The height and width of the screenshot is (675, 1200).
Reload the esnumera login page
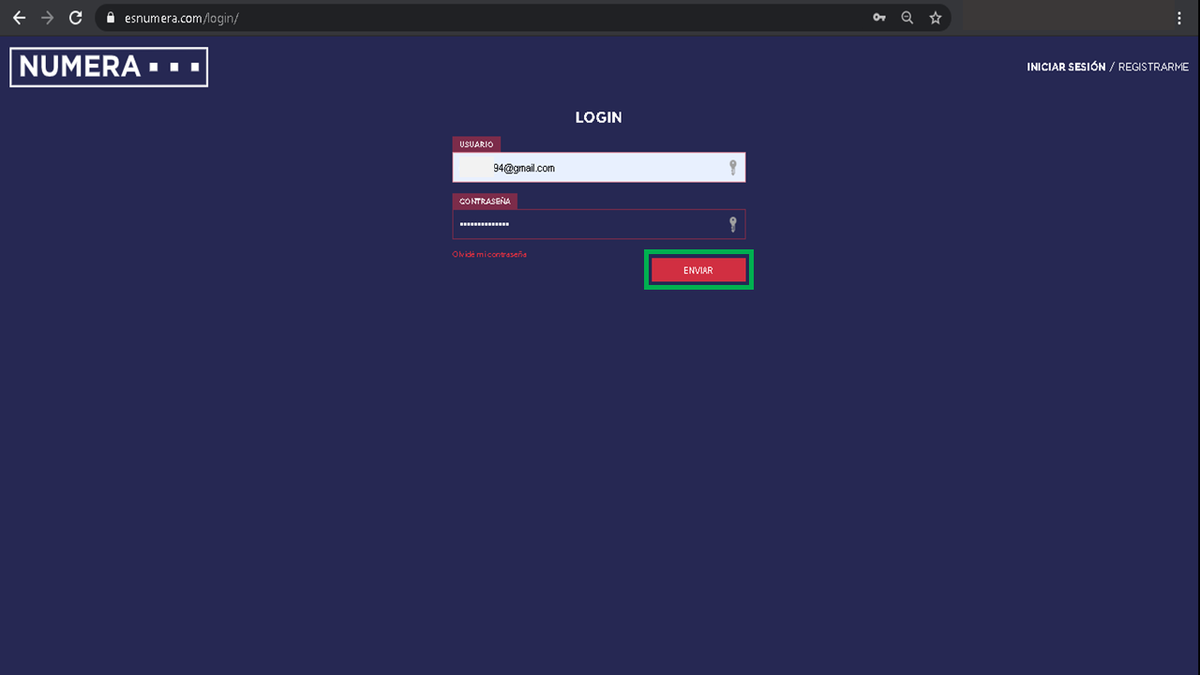(75, 18)
